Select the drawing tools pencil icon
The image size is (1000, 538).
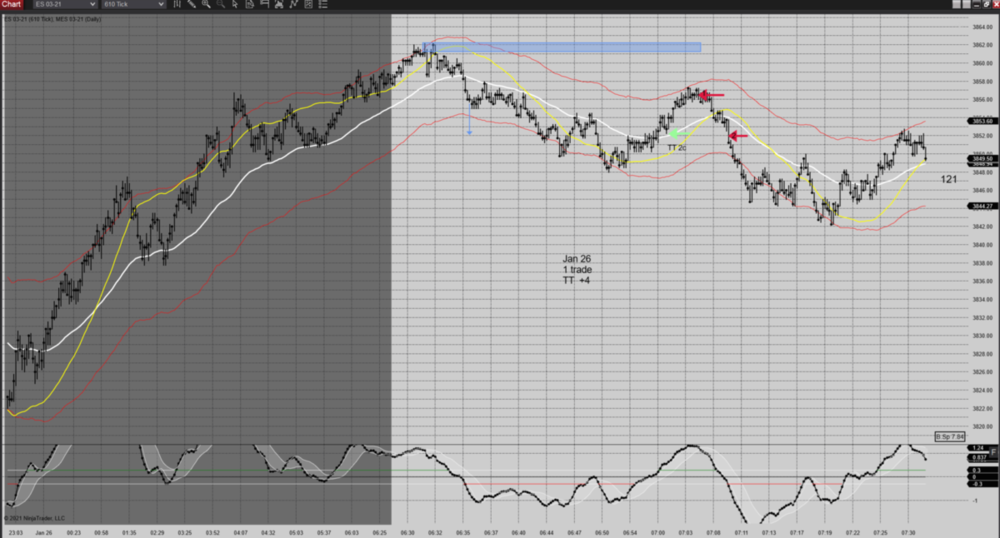(193, 5)
